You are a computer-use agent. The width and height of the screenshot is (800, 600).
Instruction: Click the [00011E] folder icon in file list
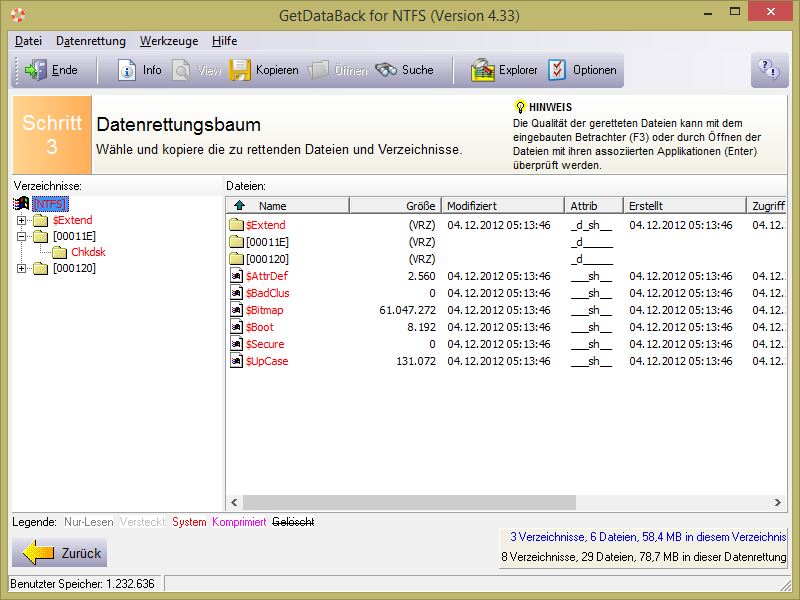coord(236,242)
